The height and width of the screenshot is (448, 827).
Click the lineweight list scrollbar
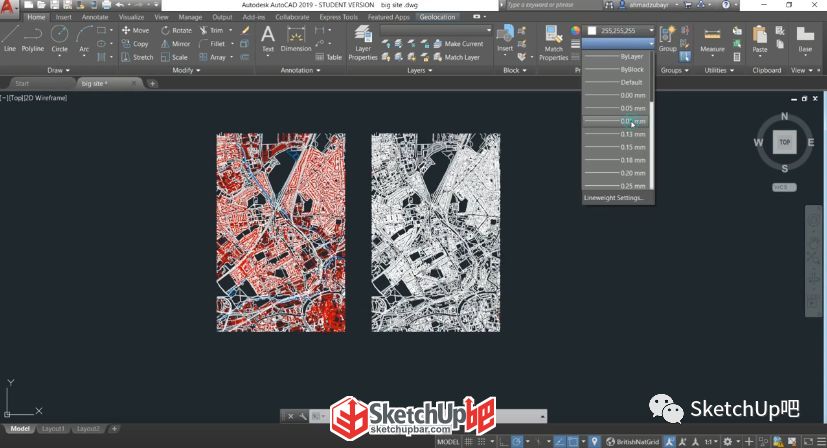pyautogui.click(x=652, y=120)
